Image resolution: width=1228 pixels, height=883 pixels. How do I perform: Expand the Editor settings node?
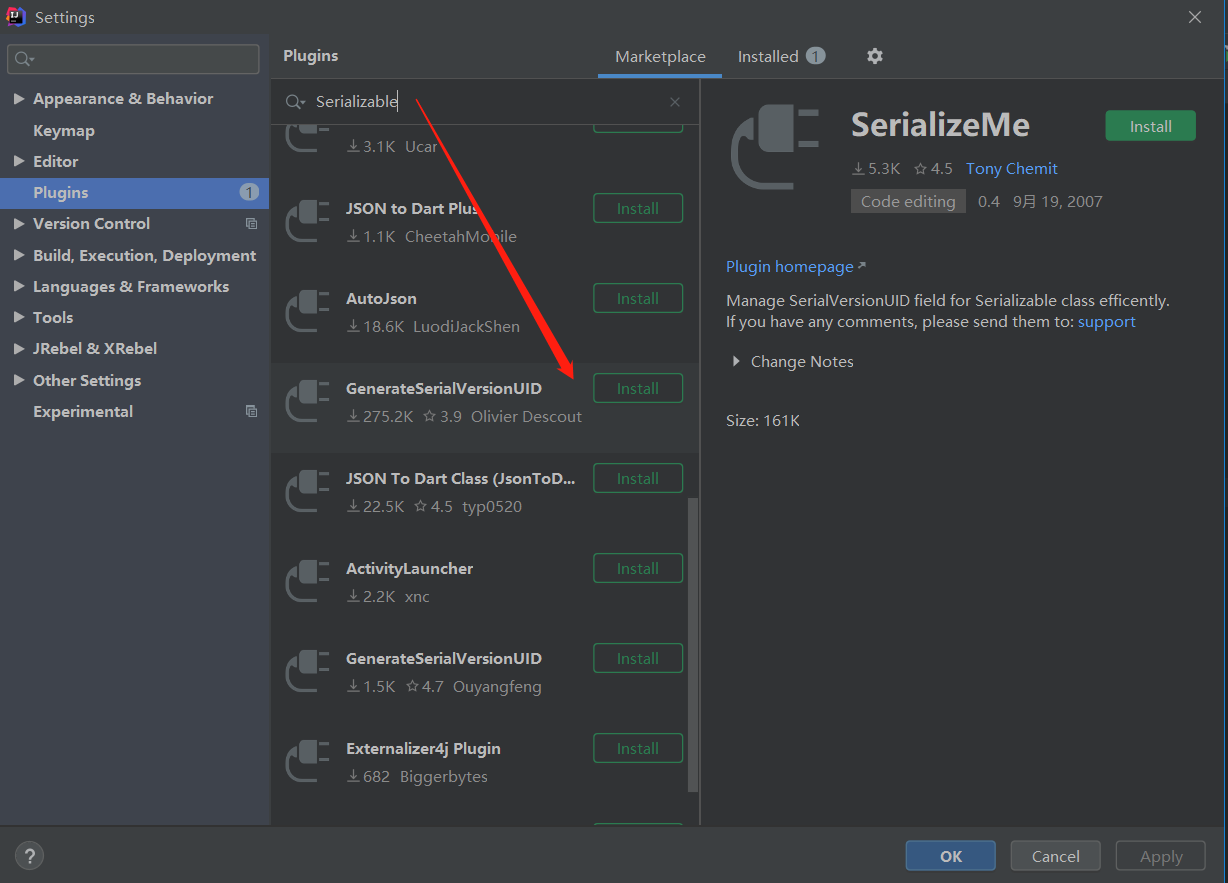[x=19, y=161]
